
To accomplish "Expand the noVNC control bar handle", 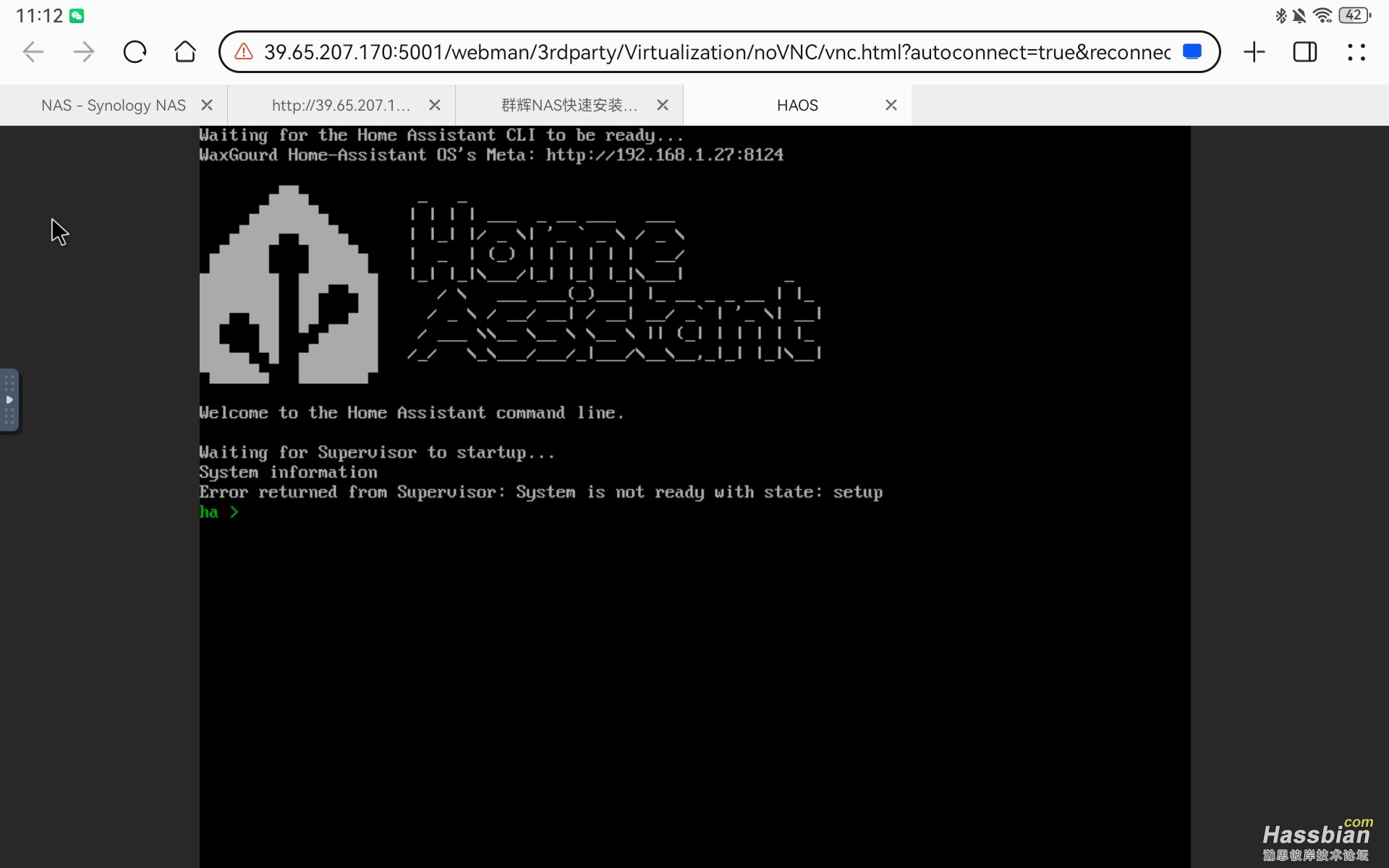I will point(9,400).
